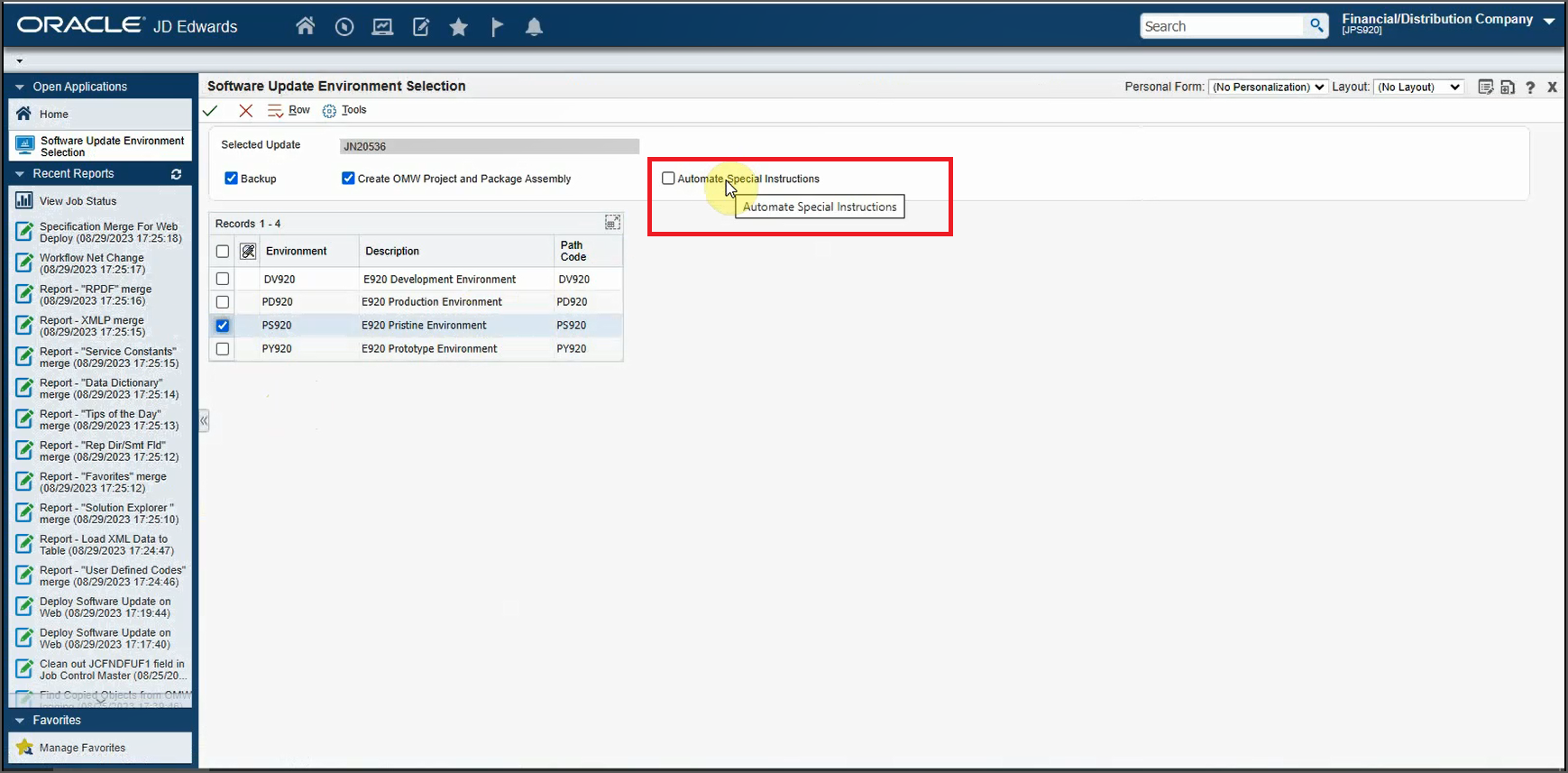Click the search magnifier button
Screen dimensions: 1568x773
(x=1316, y=26)
